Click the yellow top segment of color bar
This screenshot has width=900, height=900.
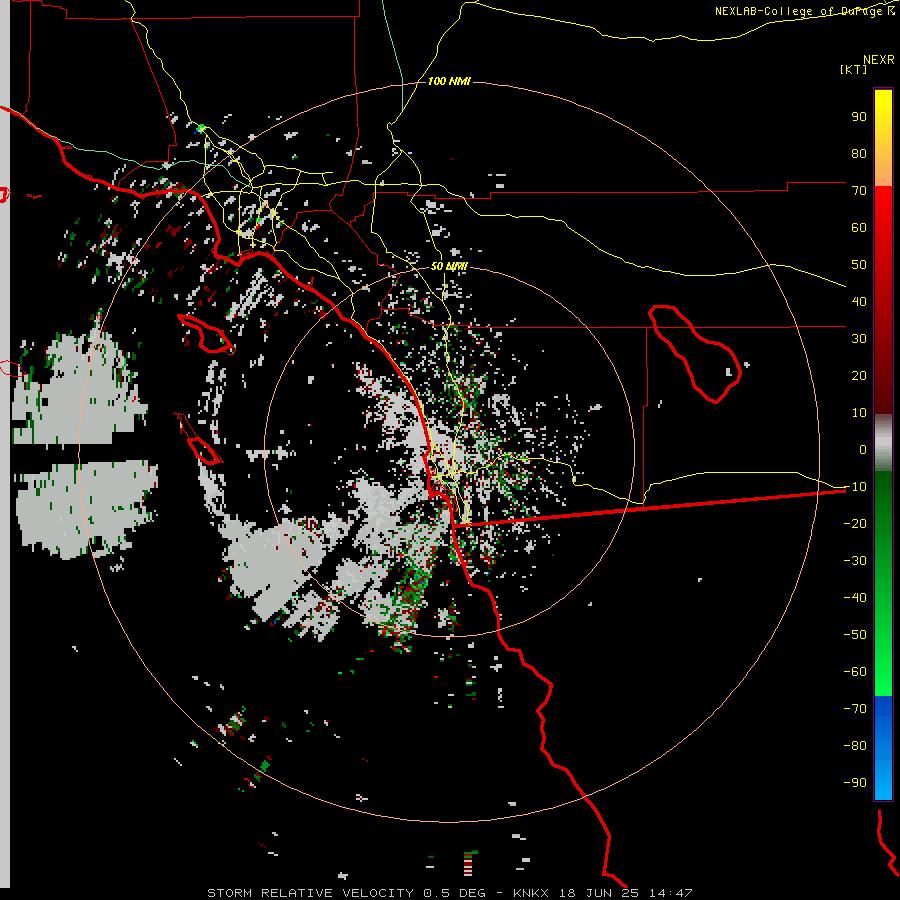tap(883, 138)
